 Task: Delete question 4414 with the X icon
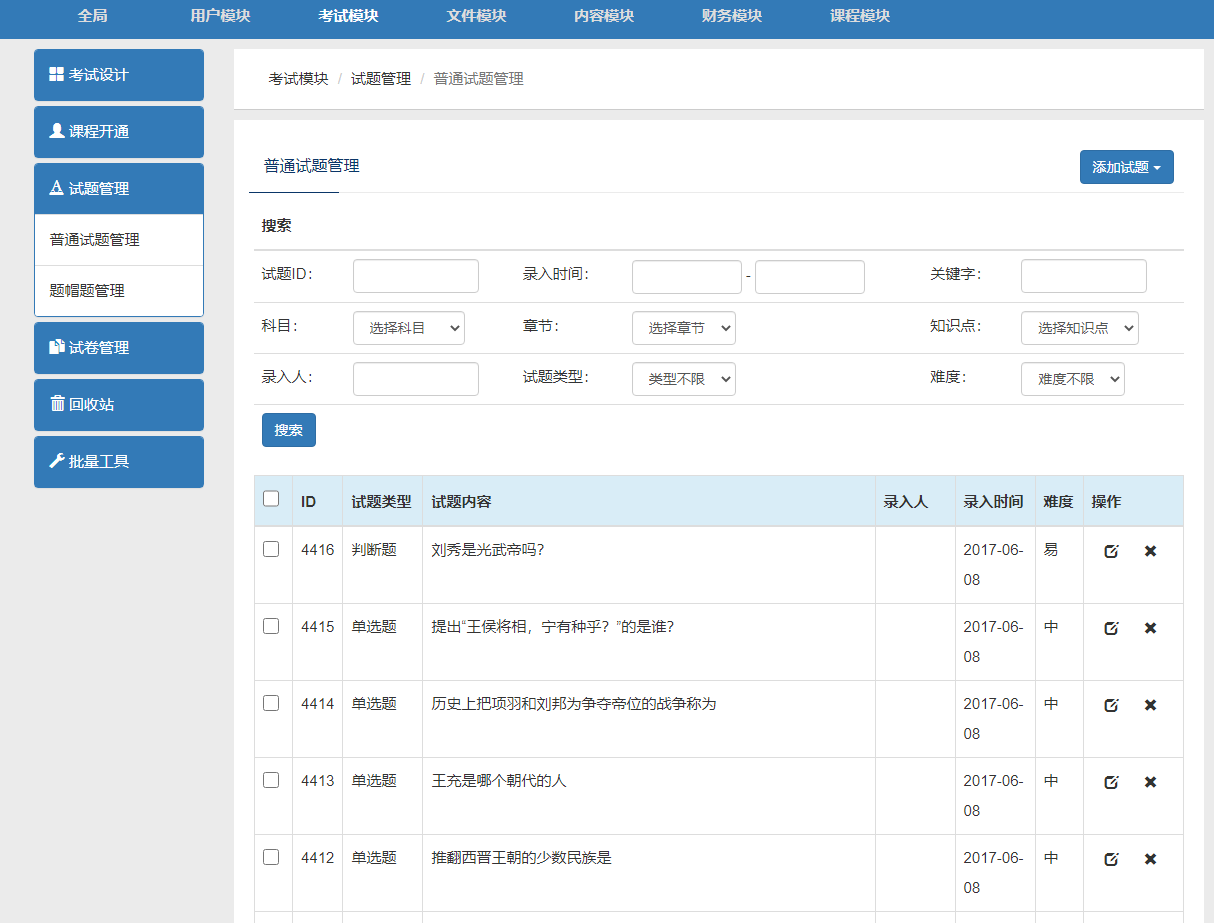tap(1150, 705)
